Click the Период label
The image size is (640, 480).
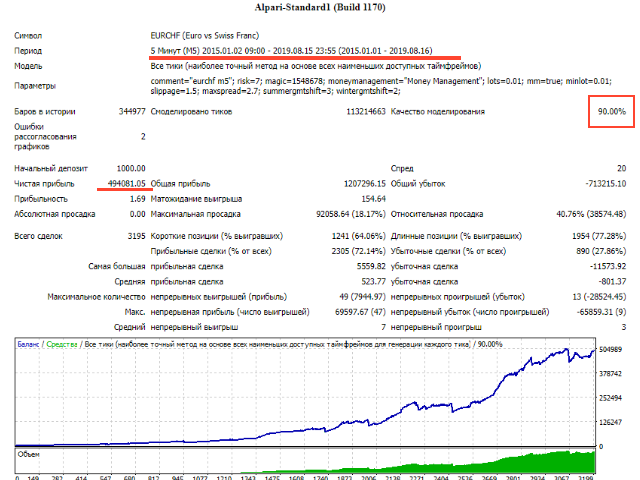pos(28,51)
